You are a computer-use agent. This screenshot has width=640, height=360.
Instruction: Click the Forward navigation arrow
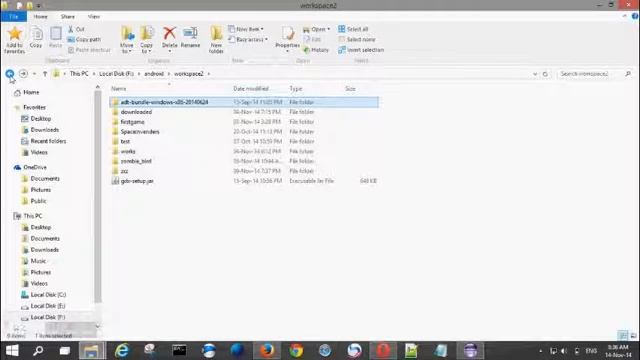tap(23, 74)
